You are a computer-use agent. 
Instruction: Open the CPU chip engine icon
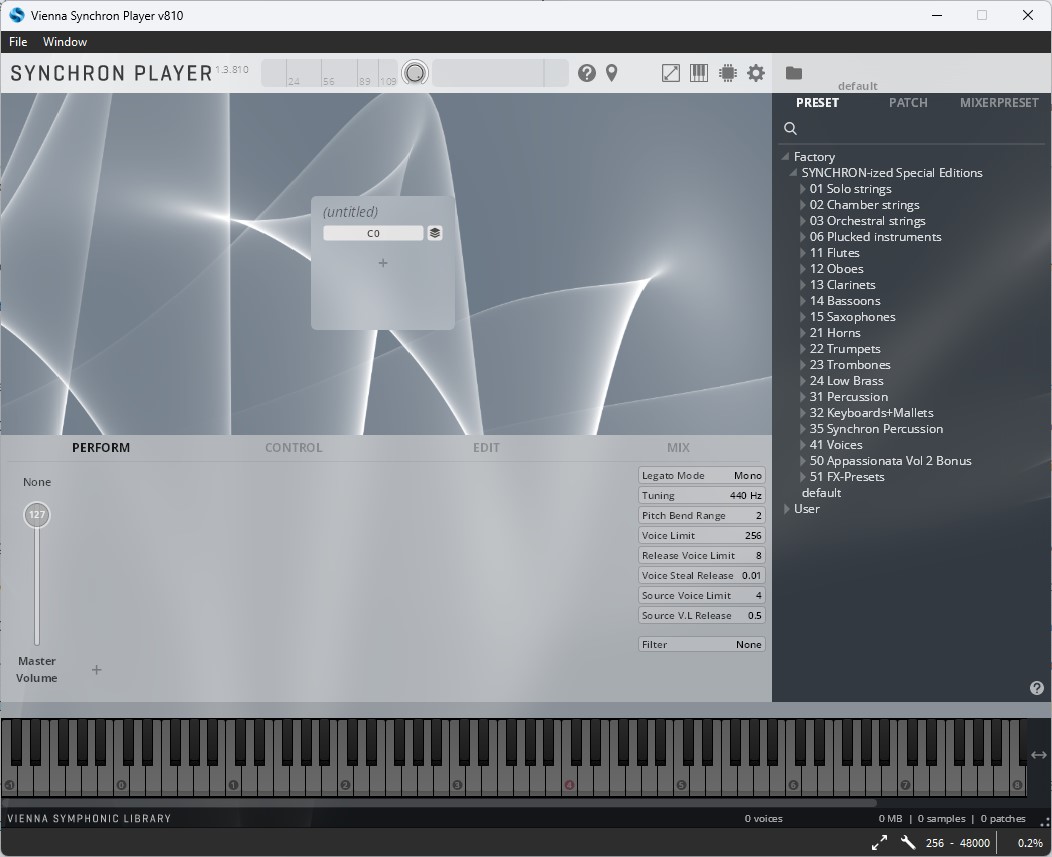click(727, 73)
